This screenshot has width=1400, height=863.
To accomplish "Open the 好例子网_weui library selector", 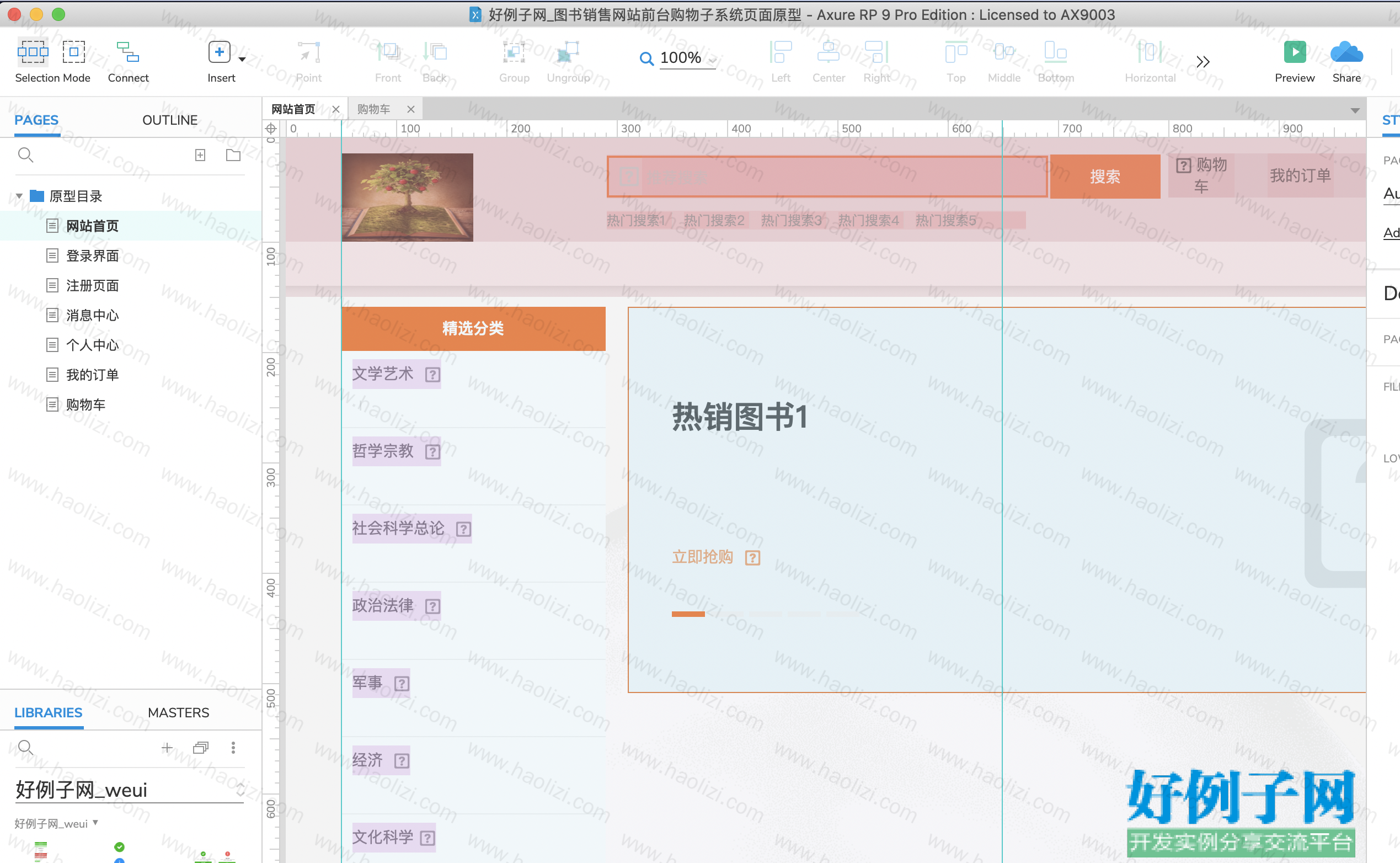I will 130,790.
